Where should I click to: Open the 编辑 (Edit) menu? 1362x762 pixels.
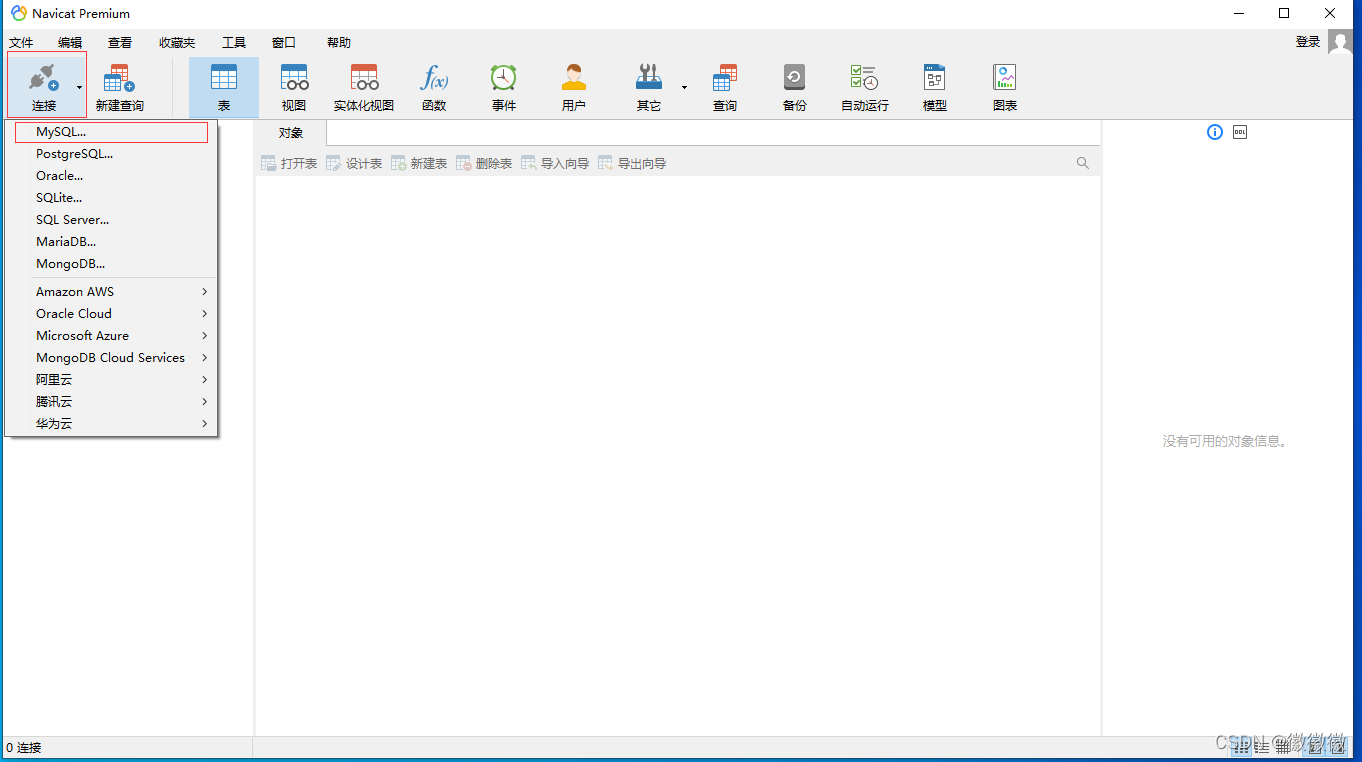pyautogui.click(x=70, y=43)
